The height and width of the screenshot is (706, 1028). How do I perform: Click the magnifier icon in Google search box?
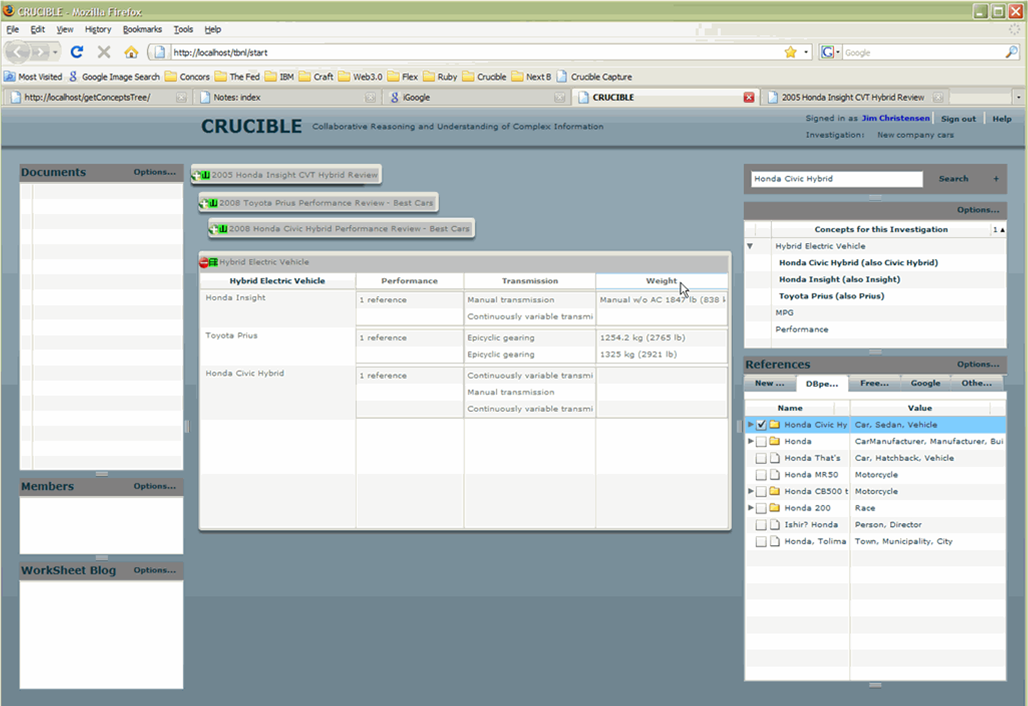1011,52
